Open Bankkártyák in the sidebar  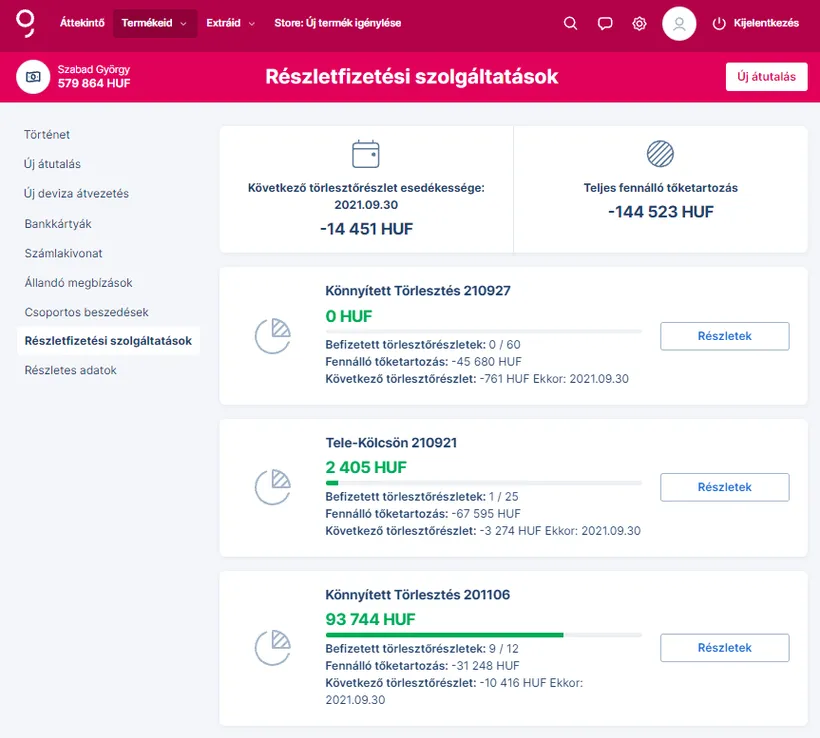tap(58, 224)
